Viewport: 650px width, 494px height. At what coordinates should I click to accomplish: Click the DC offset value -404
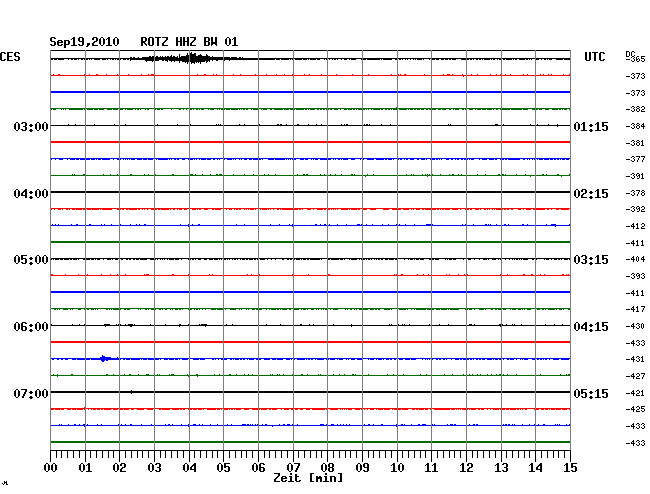pyautogui.click(x=635, y=259)
